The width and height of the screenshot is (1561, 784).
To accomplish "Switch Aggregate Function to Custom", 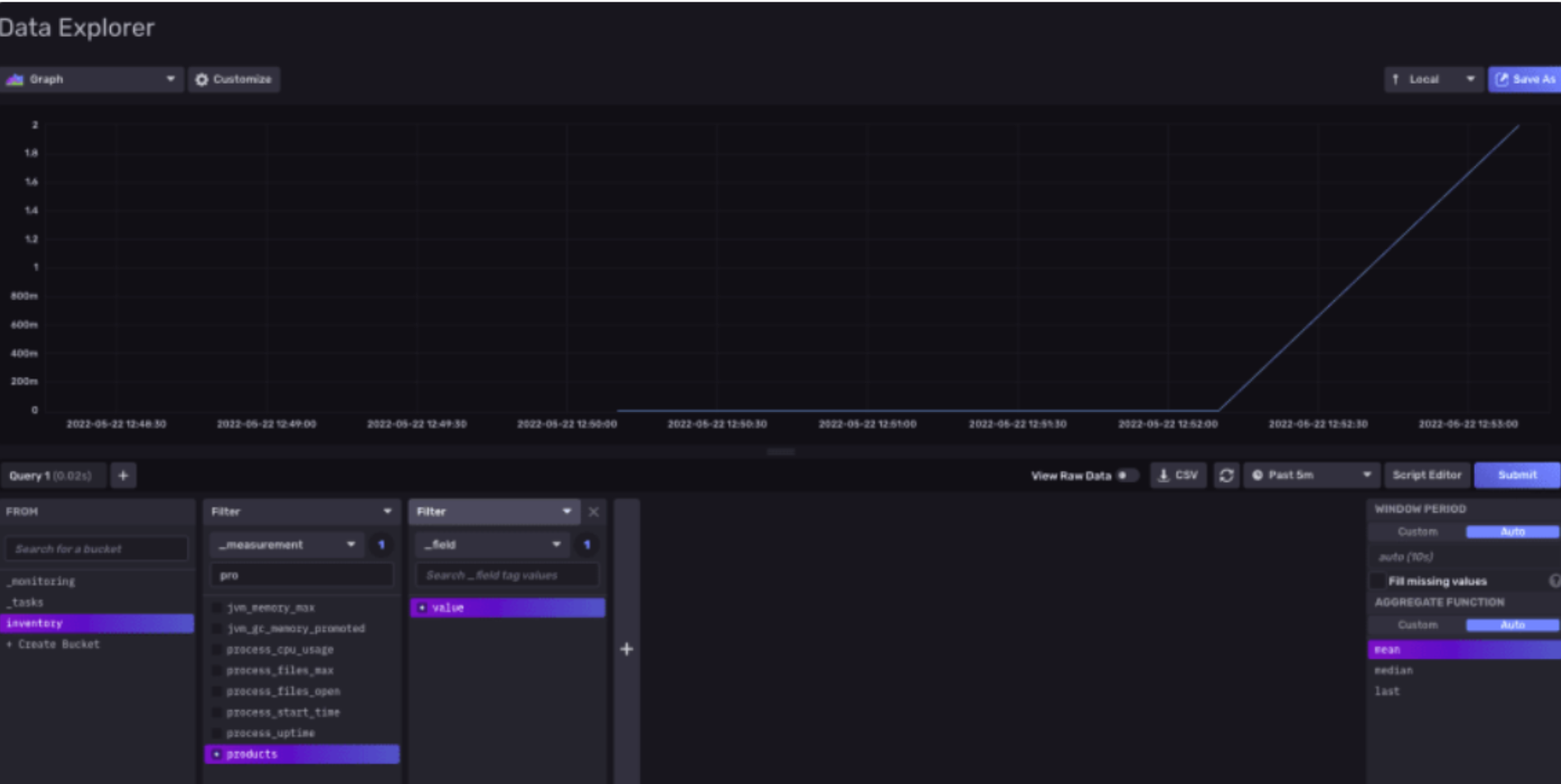I will [x=1418, y=625].
